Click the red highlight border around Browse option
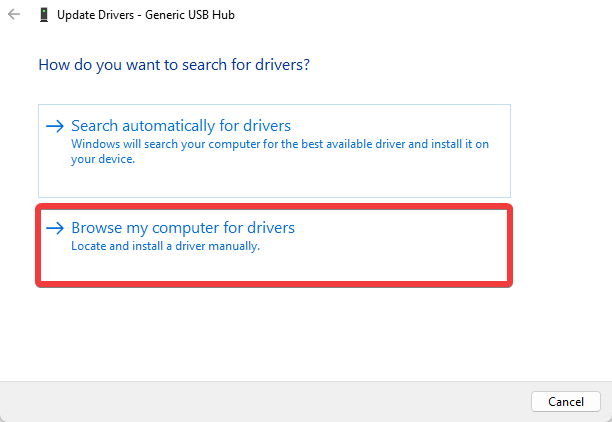 [274, 207]
